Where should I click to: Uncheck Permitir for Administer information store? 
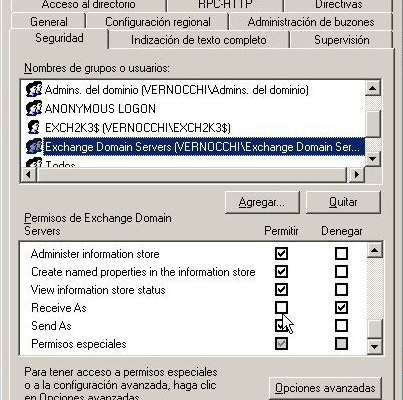pyautogui.click(x=281, y=253)
